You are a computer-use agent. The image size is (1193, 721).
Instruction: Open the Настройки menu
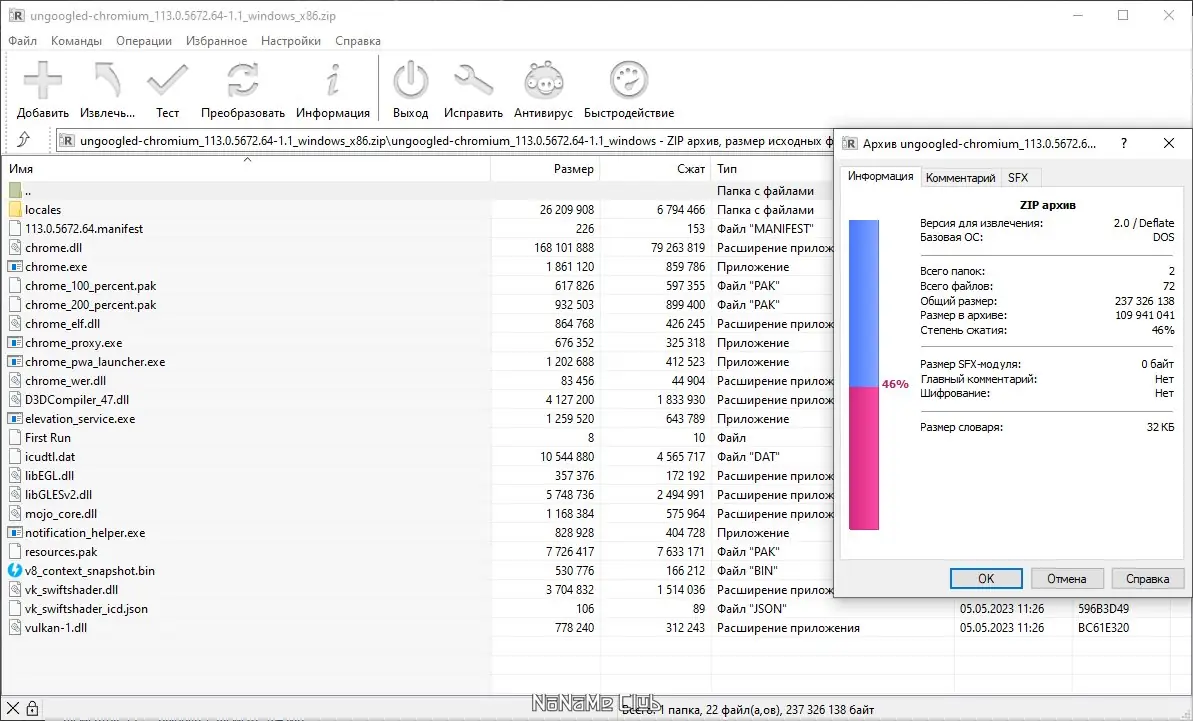291,41
